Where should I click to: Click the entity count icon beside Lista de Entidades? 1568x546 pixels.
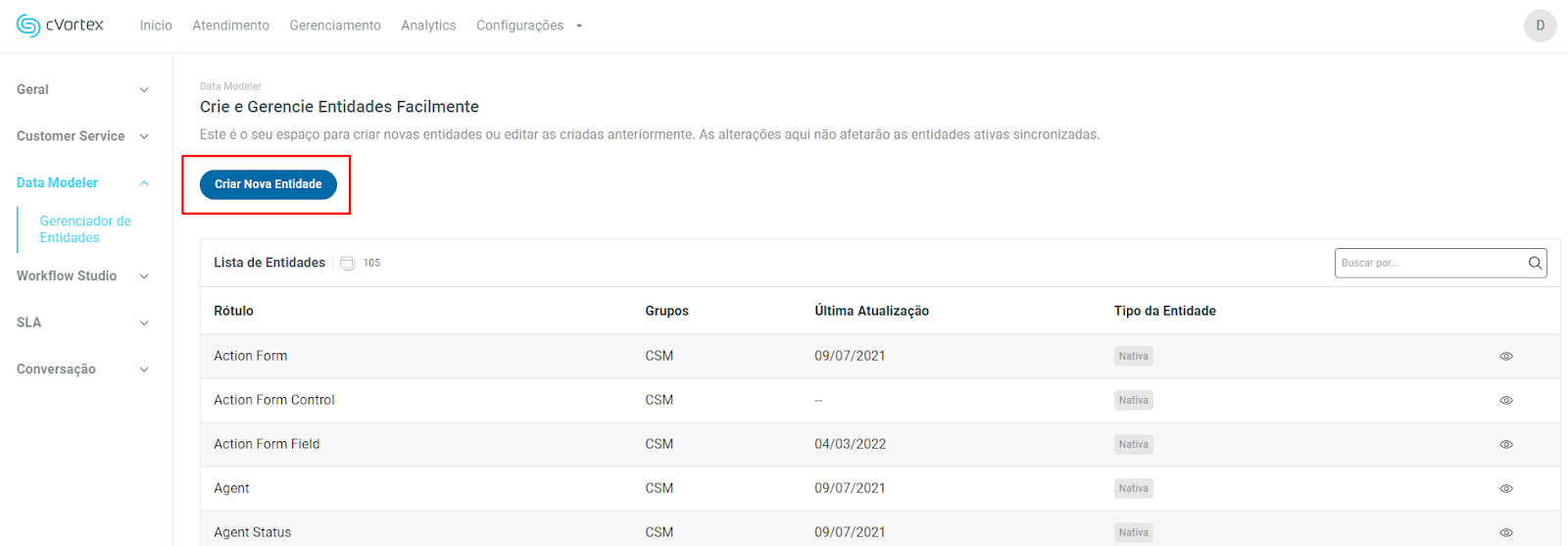347,263
